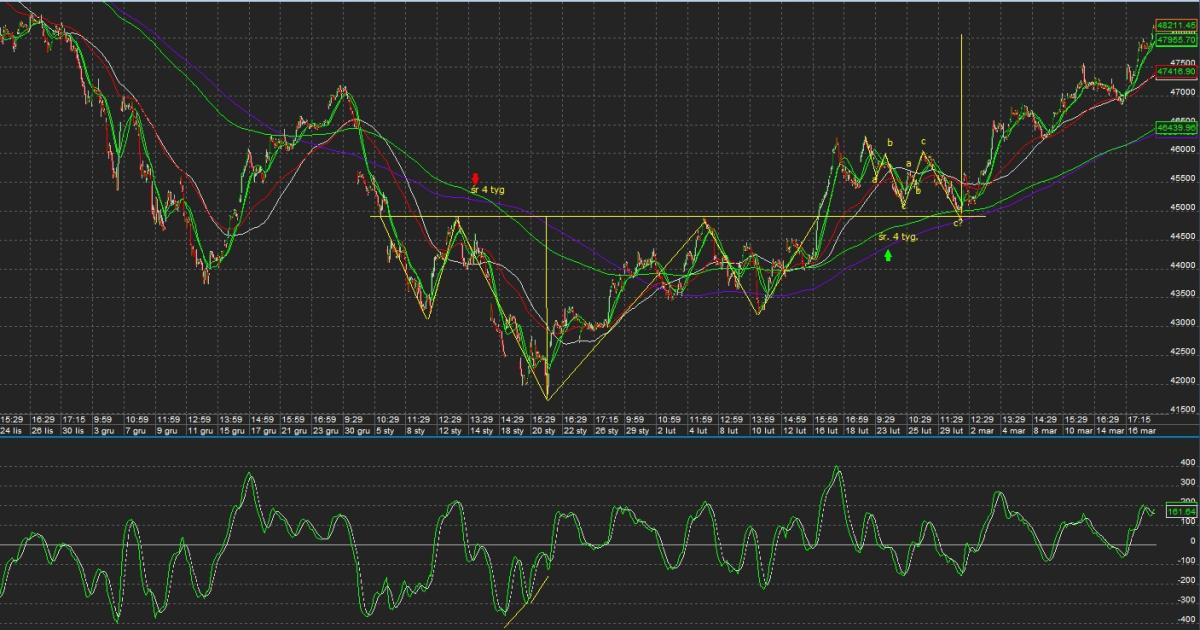Screen dimensions: 1200x630
Task: Select the red 47416.90 price tag
Action: coord(1177,72)
